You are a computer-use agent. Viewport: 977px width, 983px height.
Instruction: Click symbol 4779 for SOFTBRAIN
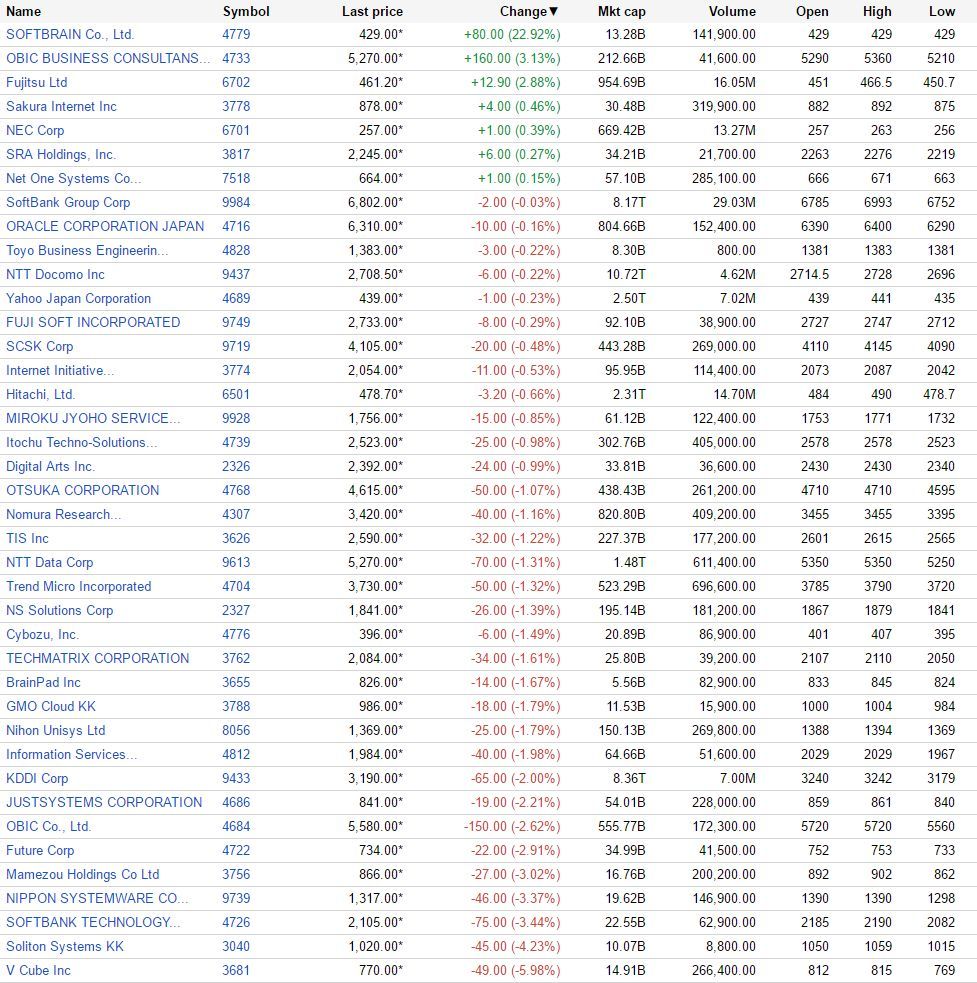point(236,34)
